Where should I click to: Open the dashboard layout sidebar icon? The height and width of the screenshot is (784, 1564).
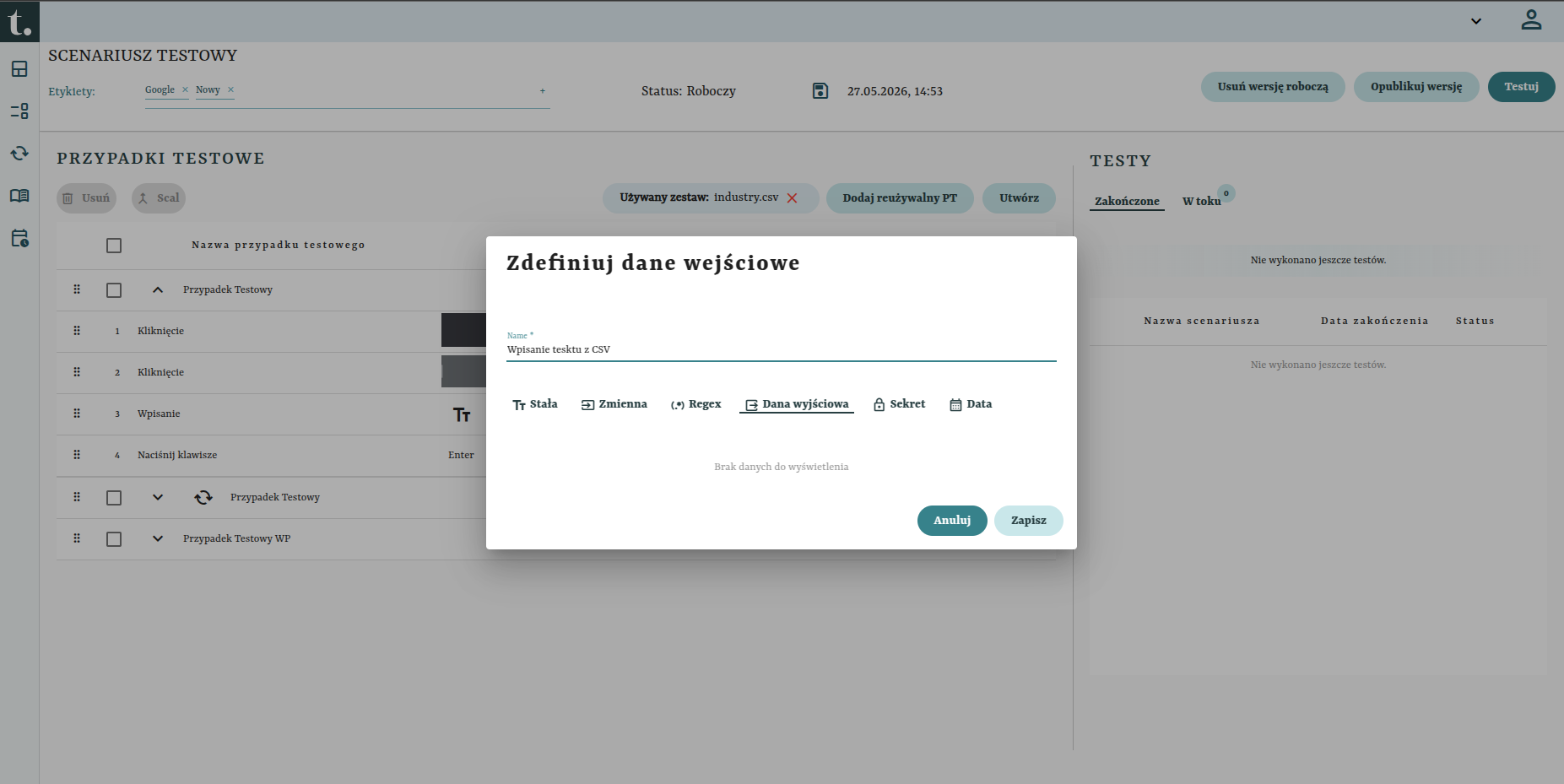(19, 69)
